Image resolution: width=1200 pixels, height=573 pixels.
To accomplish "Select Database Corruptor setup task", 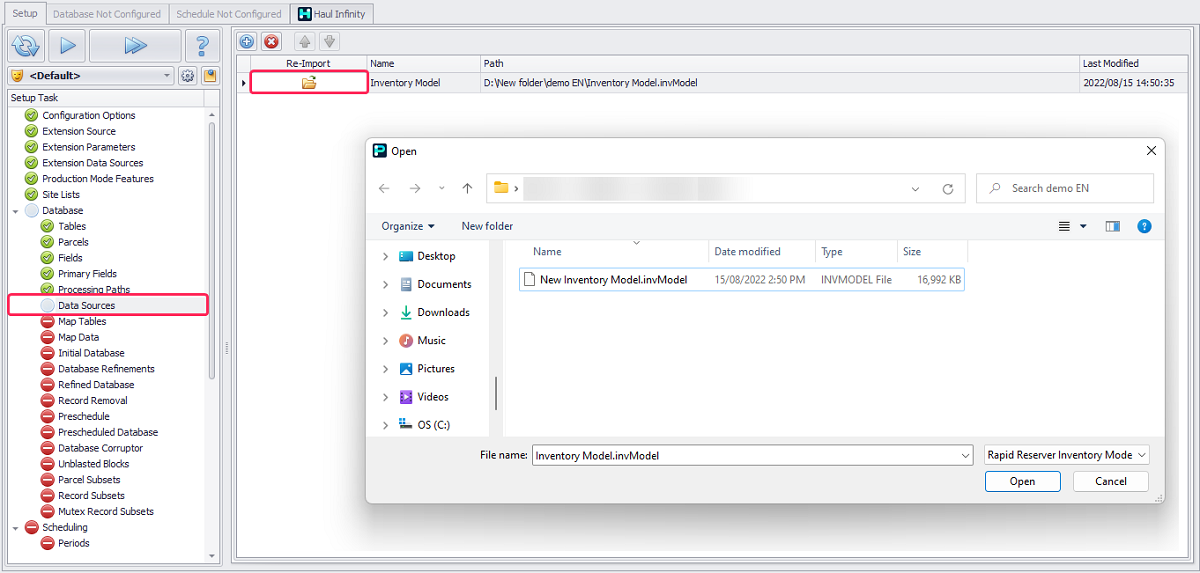I will point(100,448).
